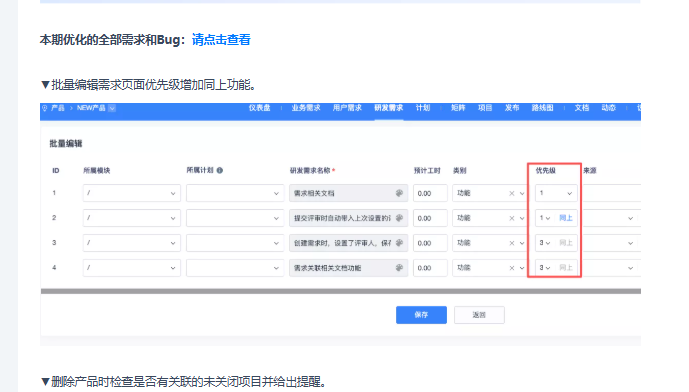Click 同上 for priority in row 4
The image size is (689, 392).
click(x=566, y=268)
